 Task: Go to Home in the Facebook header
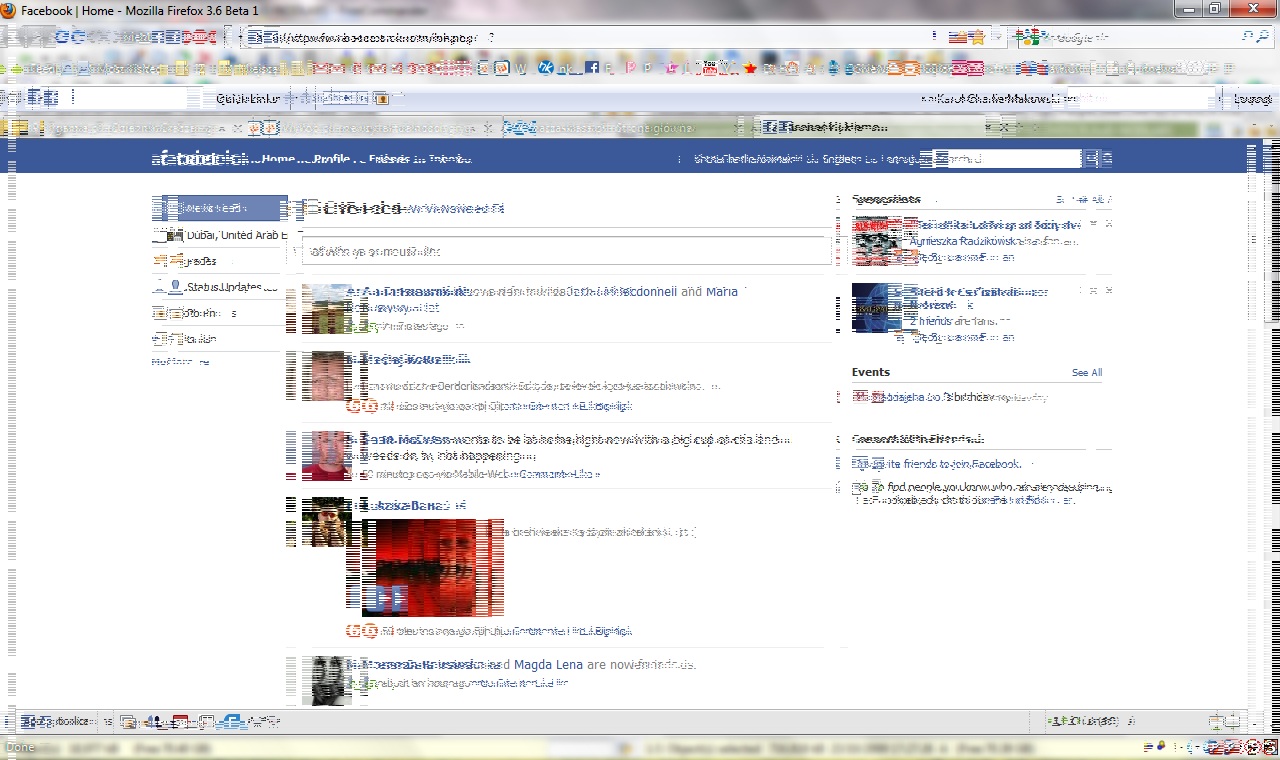pyautogui.click(x=278, y=159)
